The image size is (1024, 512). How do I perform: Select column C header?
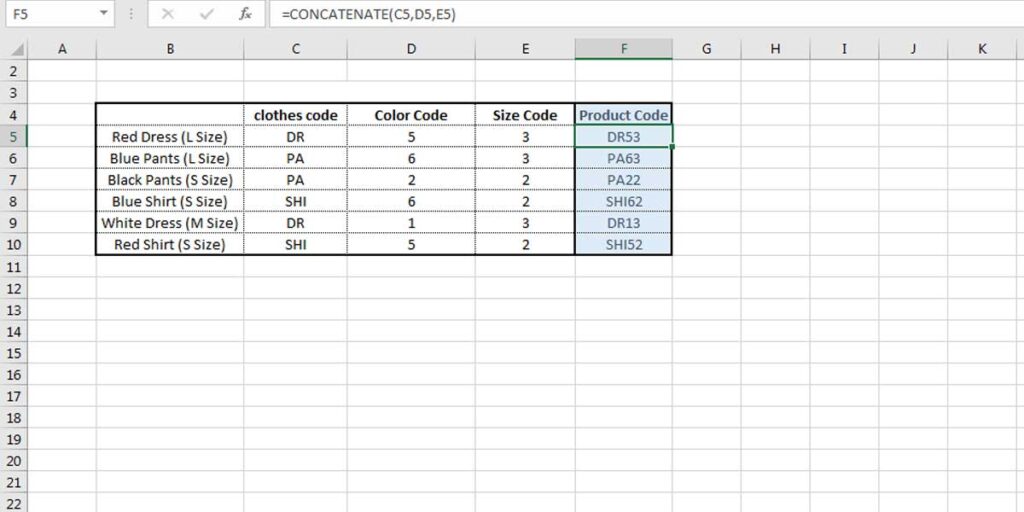(x=296, y=49)
